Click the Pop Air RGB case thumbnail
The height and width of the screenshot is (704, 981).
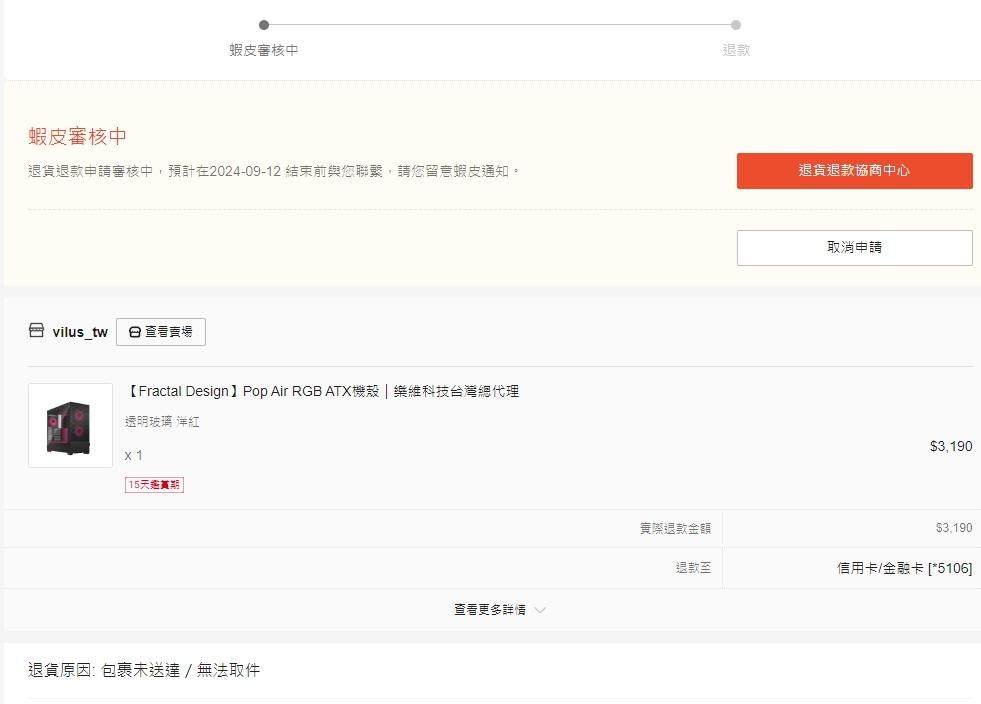(70, 425)
